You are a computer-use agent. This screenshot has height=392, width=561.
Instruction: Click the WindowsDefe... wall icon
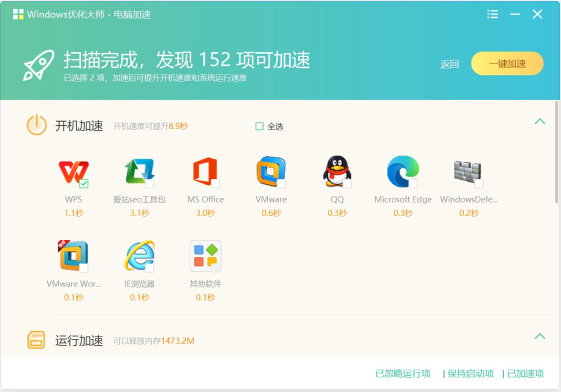[468, 172]
